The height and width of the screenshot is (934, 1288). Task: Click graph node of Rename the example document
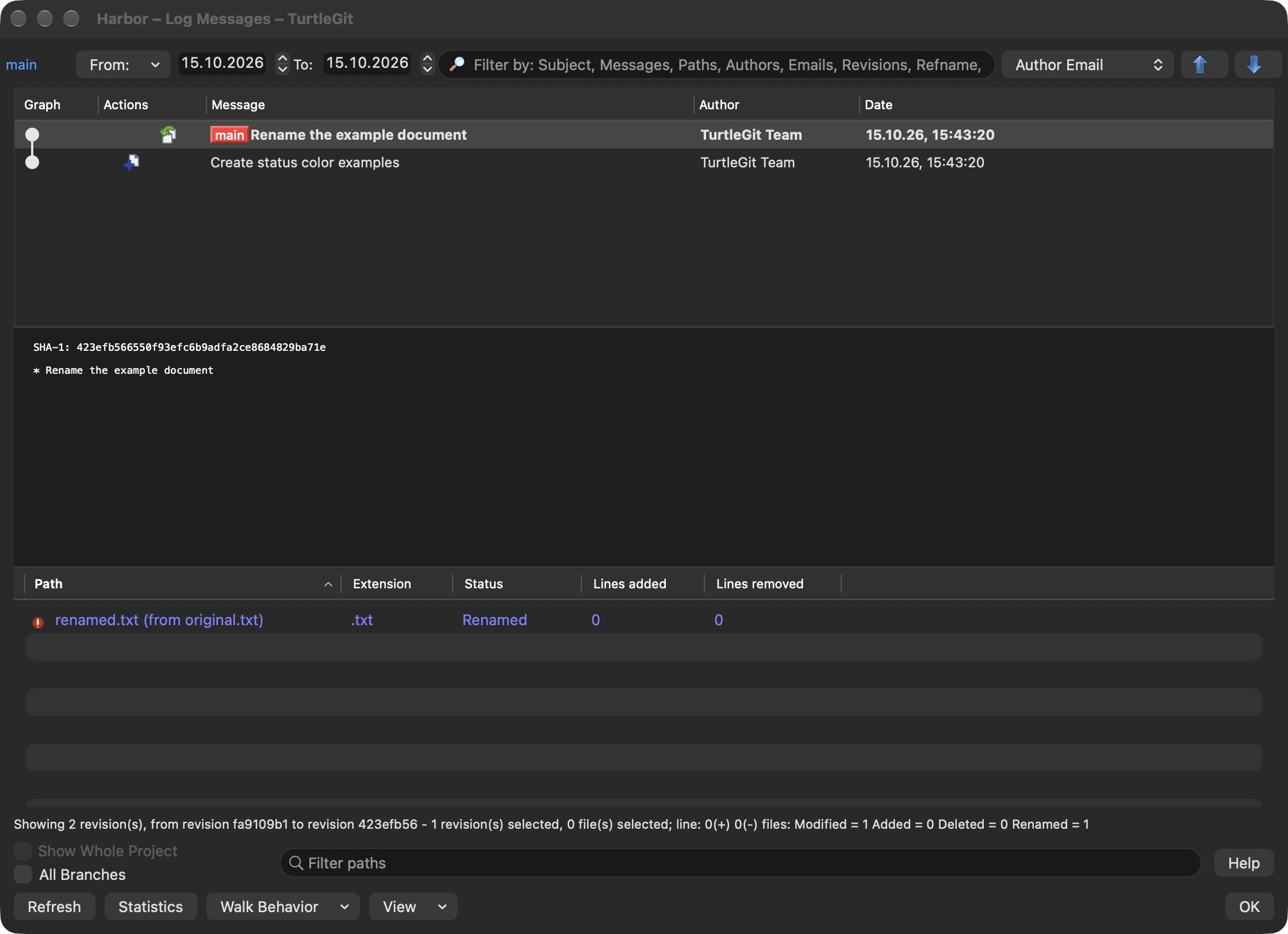[x=32, y=135]
